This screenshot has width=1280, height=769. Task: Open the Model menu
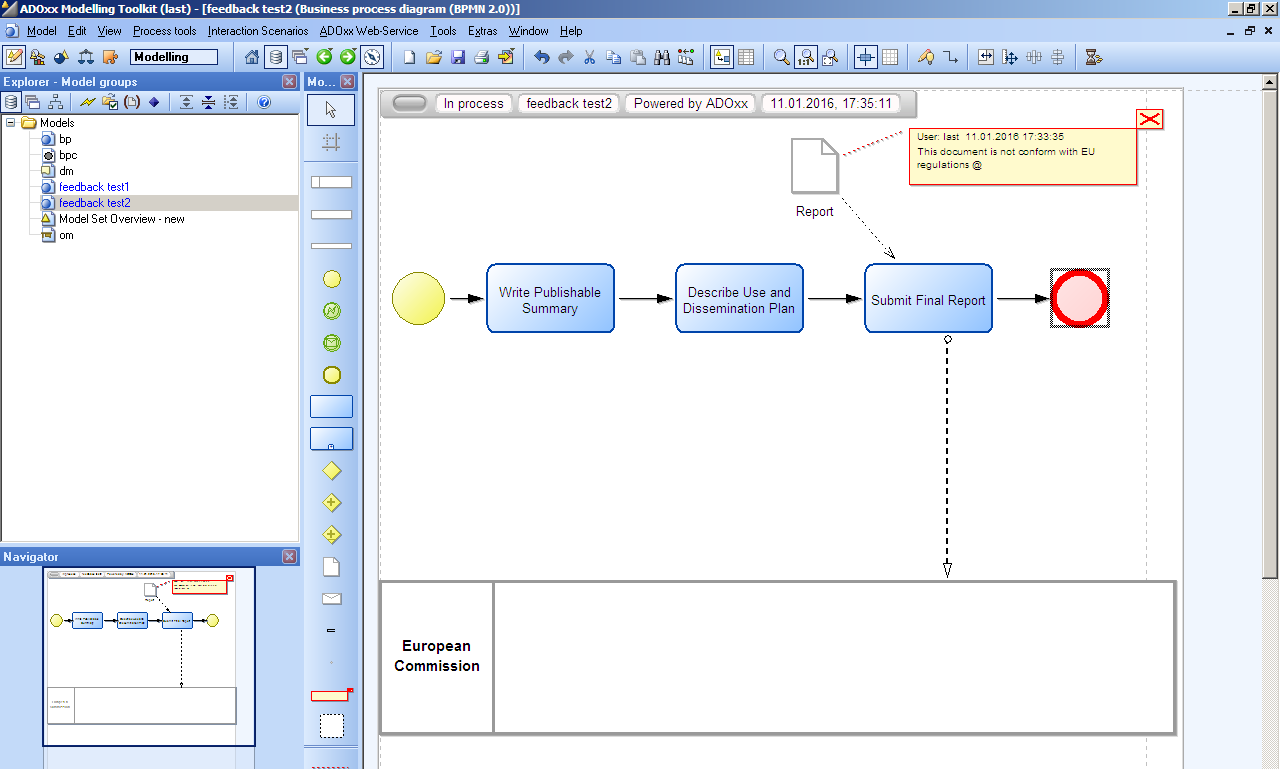point(41,31)
